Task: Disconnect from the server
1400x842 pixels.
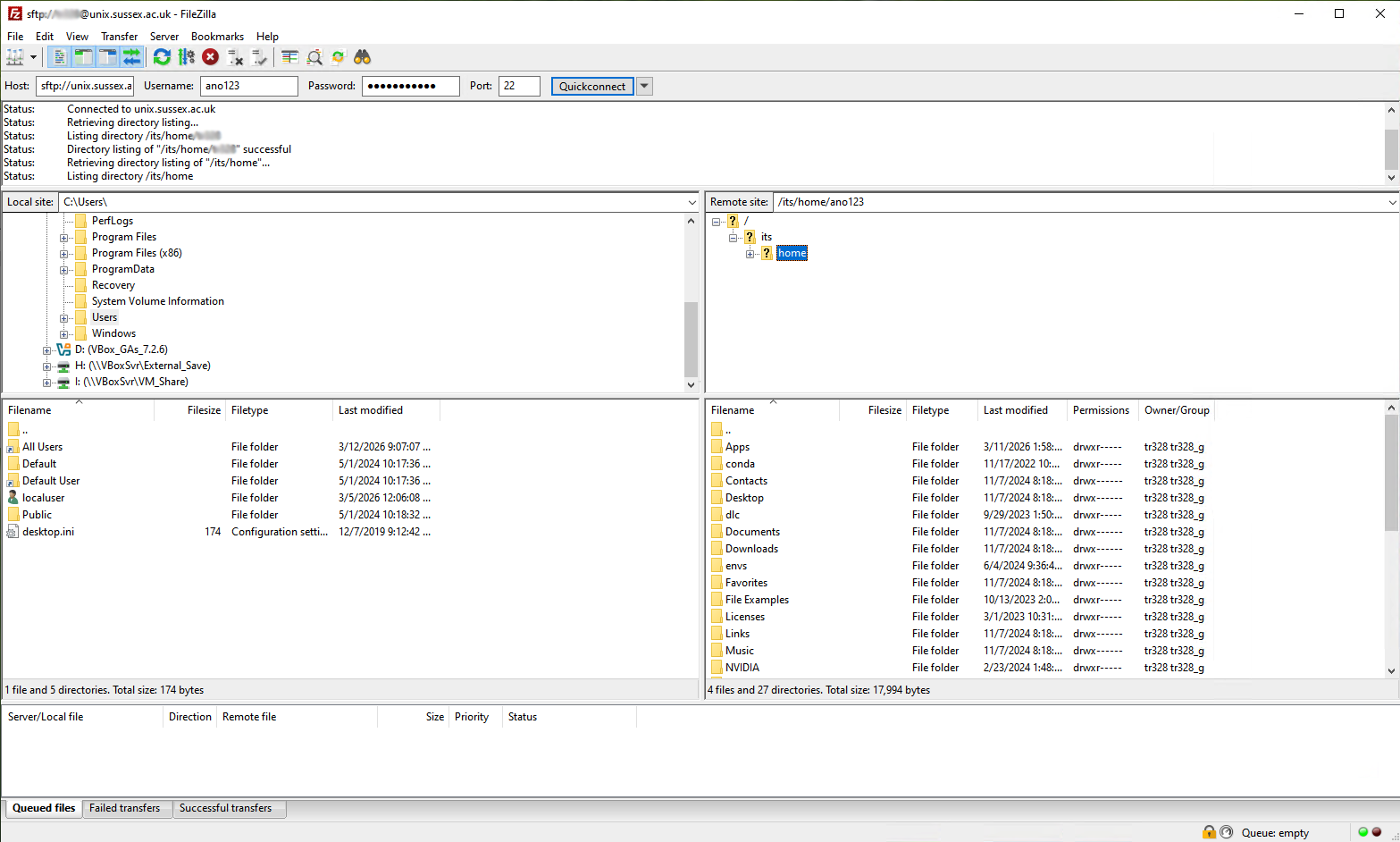Action: [235, 56]
